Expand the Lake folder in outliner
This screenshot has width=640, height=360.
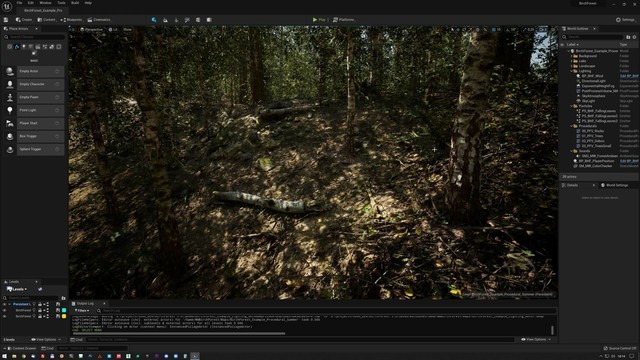pyautogui.click(x=571, y=61)
